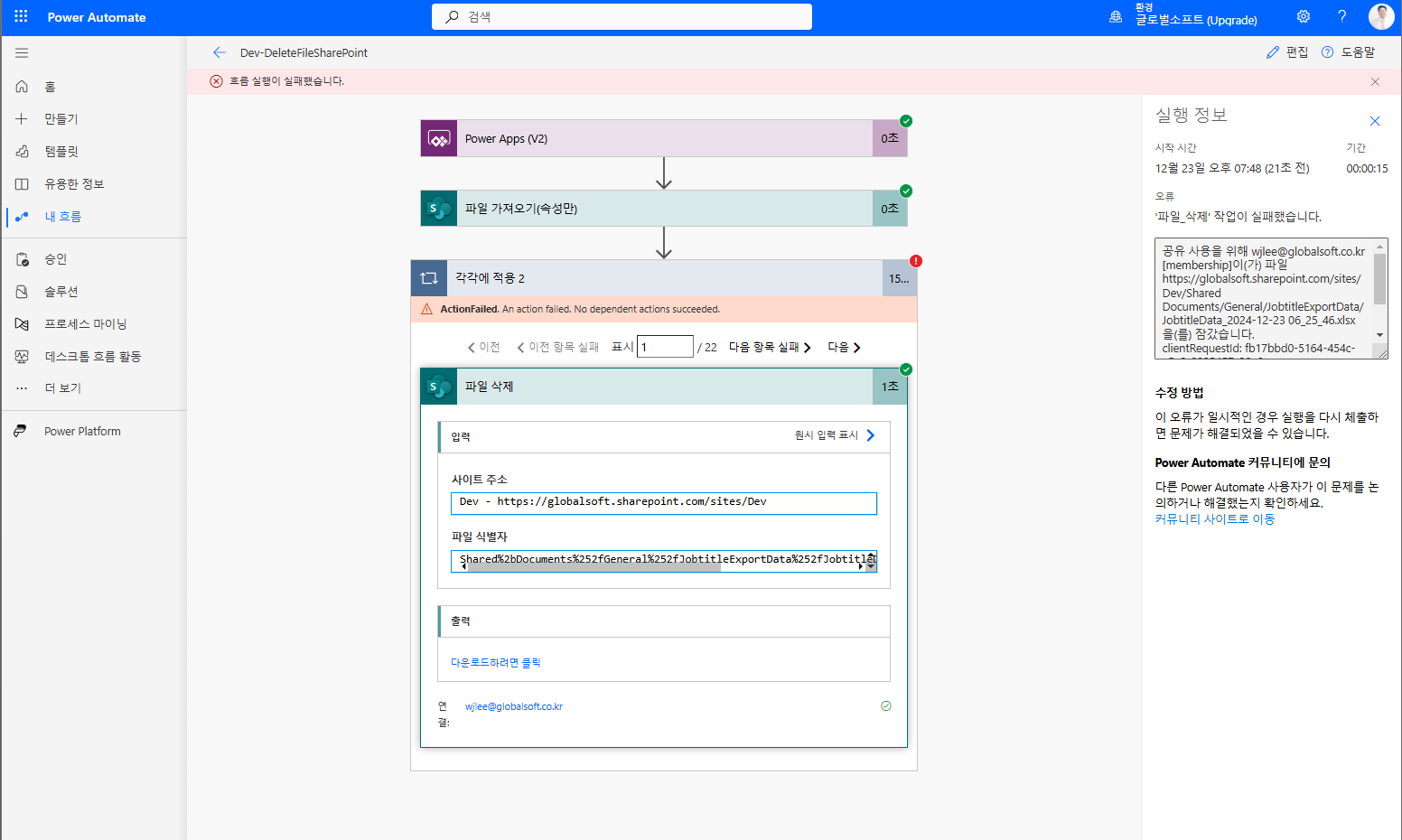Viewport: 1402px width, 840px height.
Task: Go back with the left arrow icon
Action: (x=220, y=52)
